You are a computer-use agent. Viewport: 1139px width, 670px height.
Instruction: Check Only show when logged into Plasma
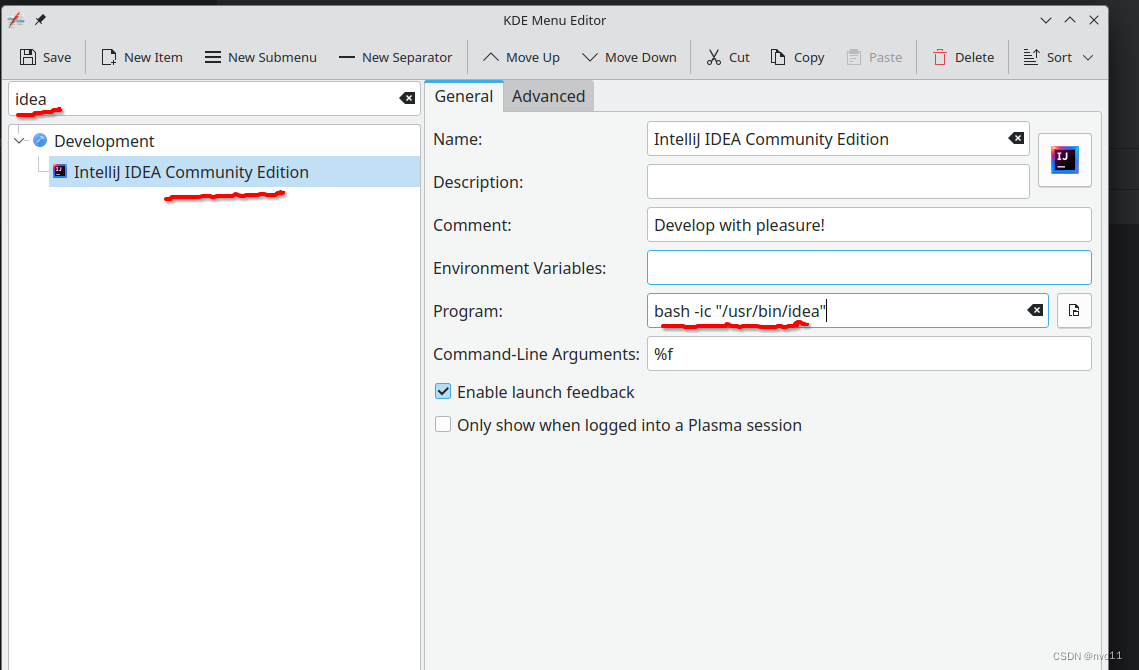(x=442, y=424)
